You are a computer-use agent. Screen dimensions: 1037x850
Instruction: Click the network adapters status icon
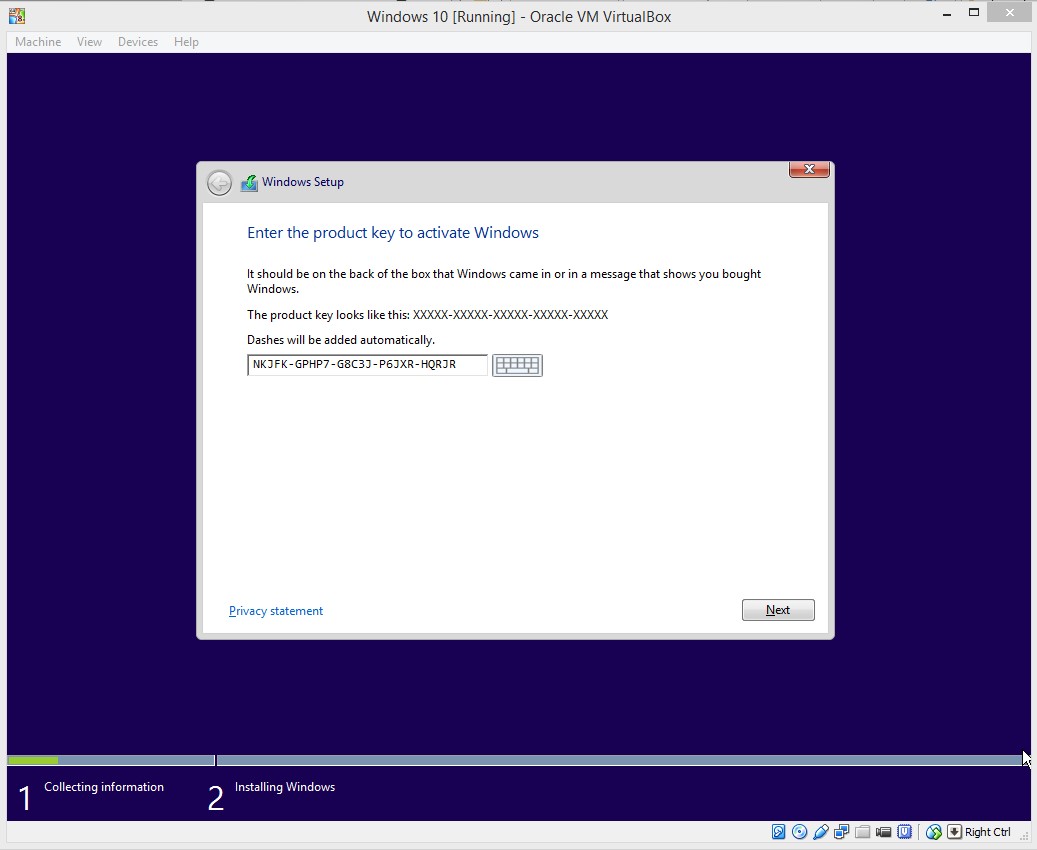(842, 831)
